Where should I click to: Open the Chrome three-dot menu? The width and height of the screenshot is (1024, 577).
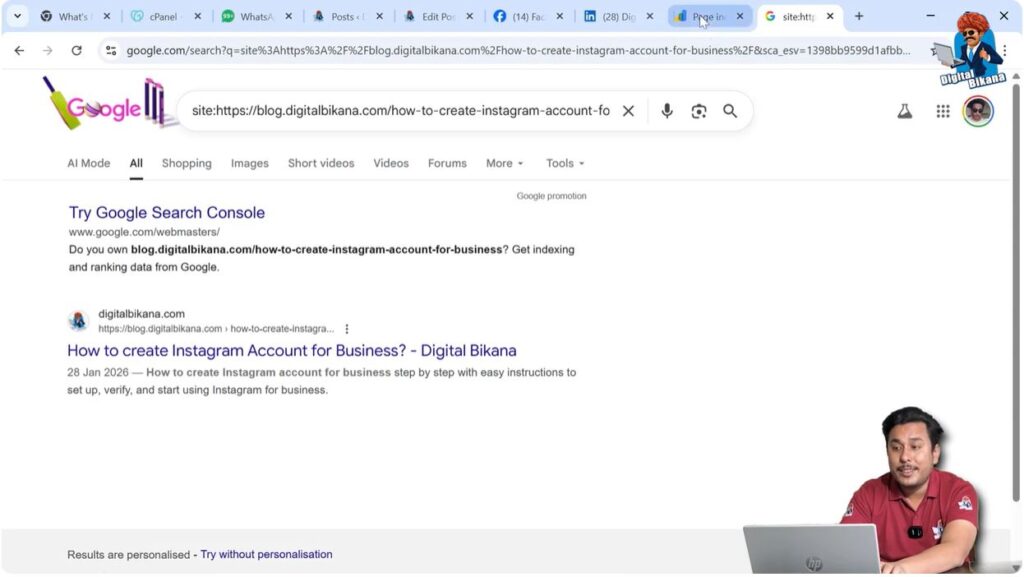coord(1004,50)
